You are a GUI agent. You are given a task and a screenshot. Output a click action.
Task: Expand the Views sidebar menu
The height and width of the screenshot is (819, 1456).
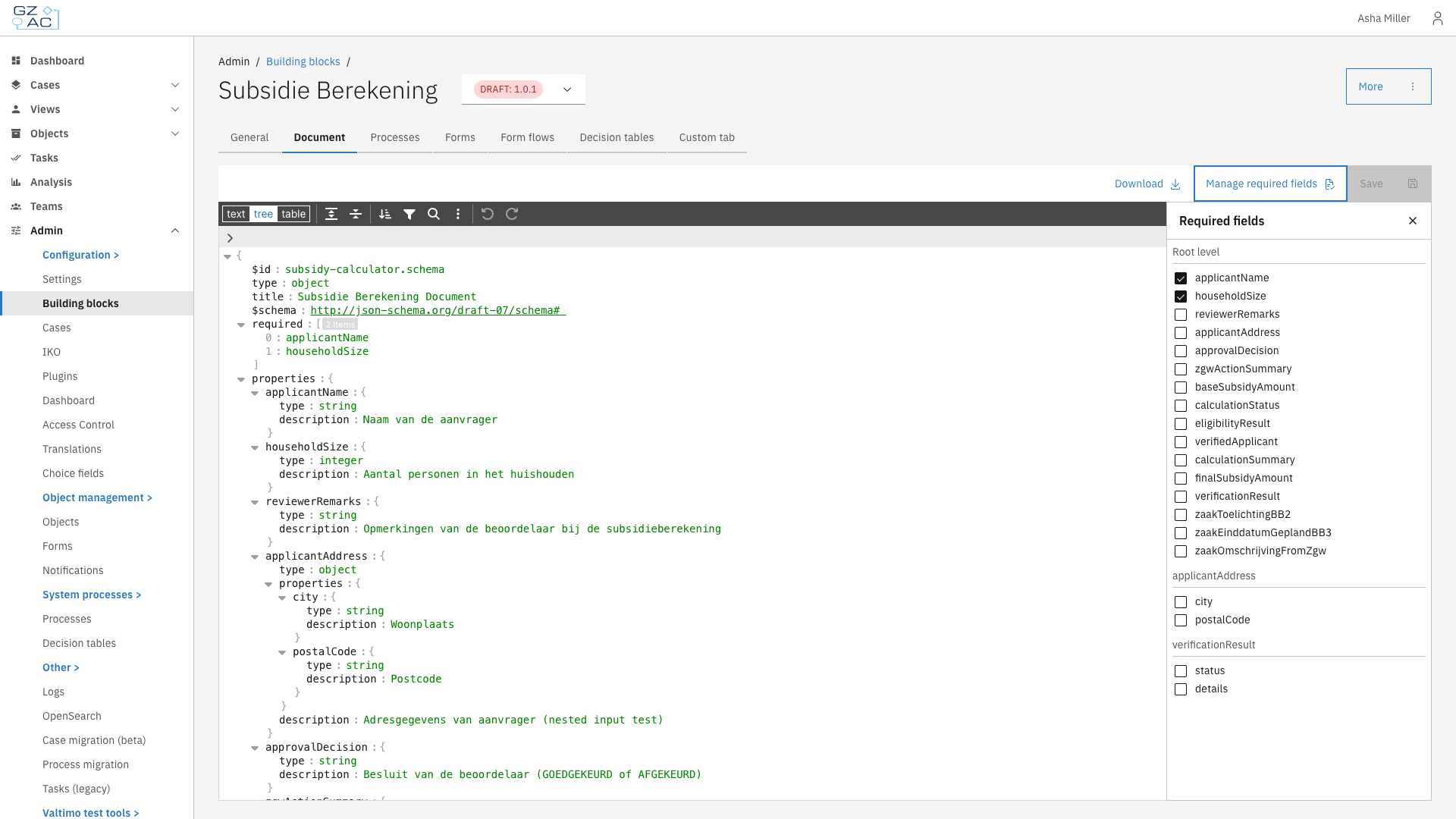click(x=175, y=109)
